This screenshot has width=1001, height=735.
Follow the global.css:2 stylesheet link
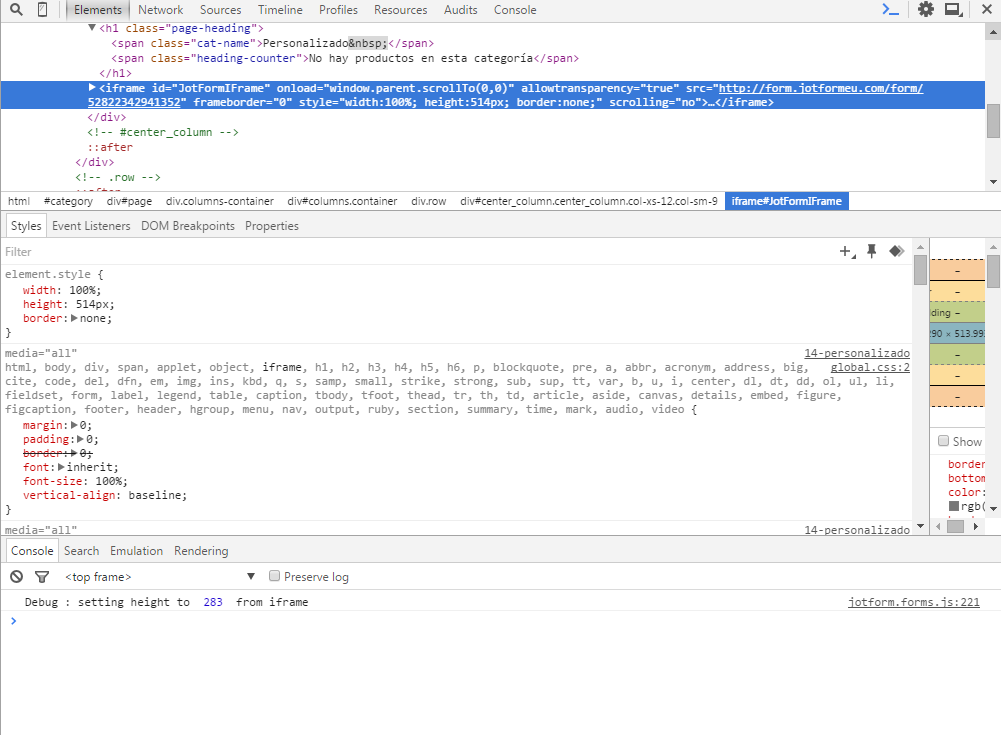point(870,367)
